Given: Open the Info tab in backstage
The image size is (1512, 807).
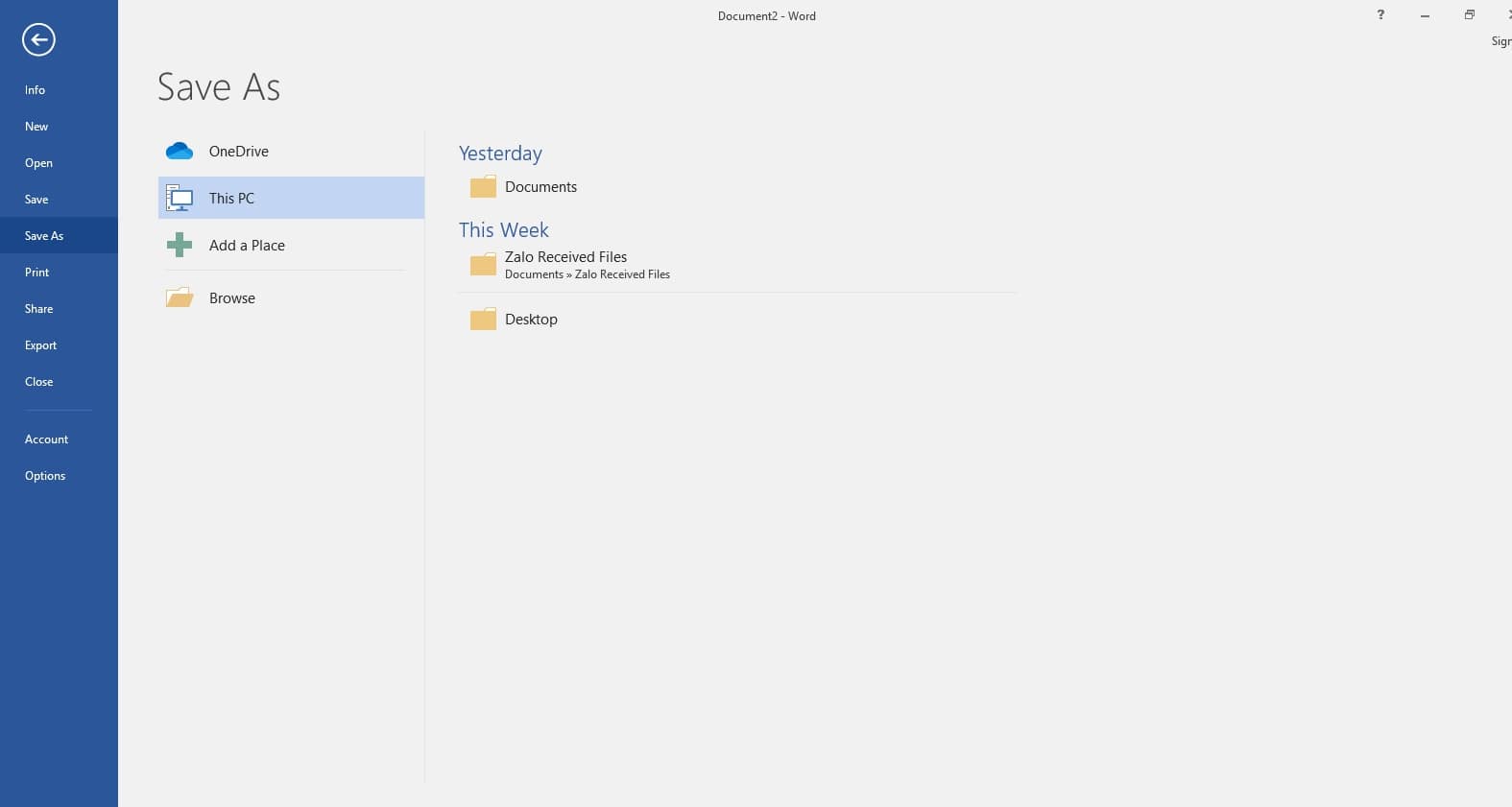Looking at the screenshot, I should click(x=59, y=90).
